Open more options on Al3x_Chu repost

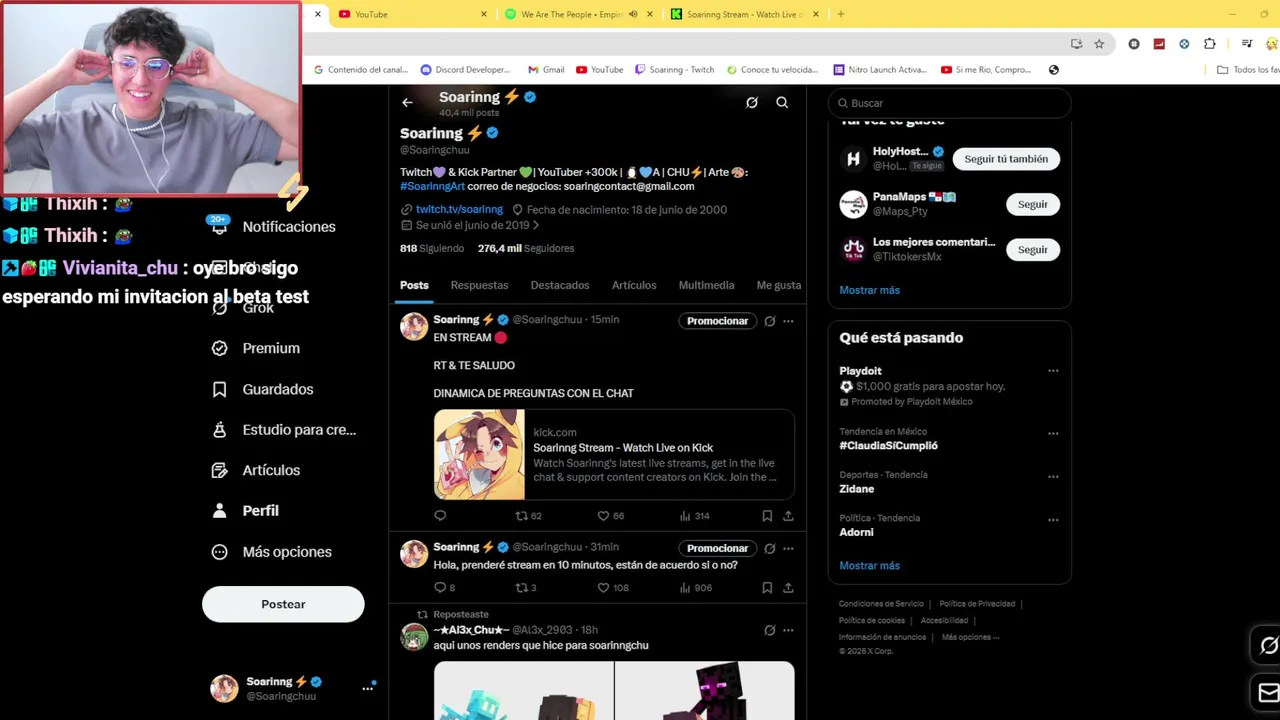[x=788, y=631]
